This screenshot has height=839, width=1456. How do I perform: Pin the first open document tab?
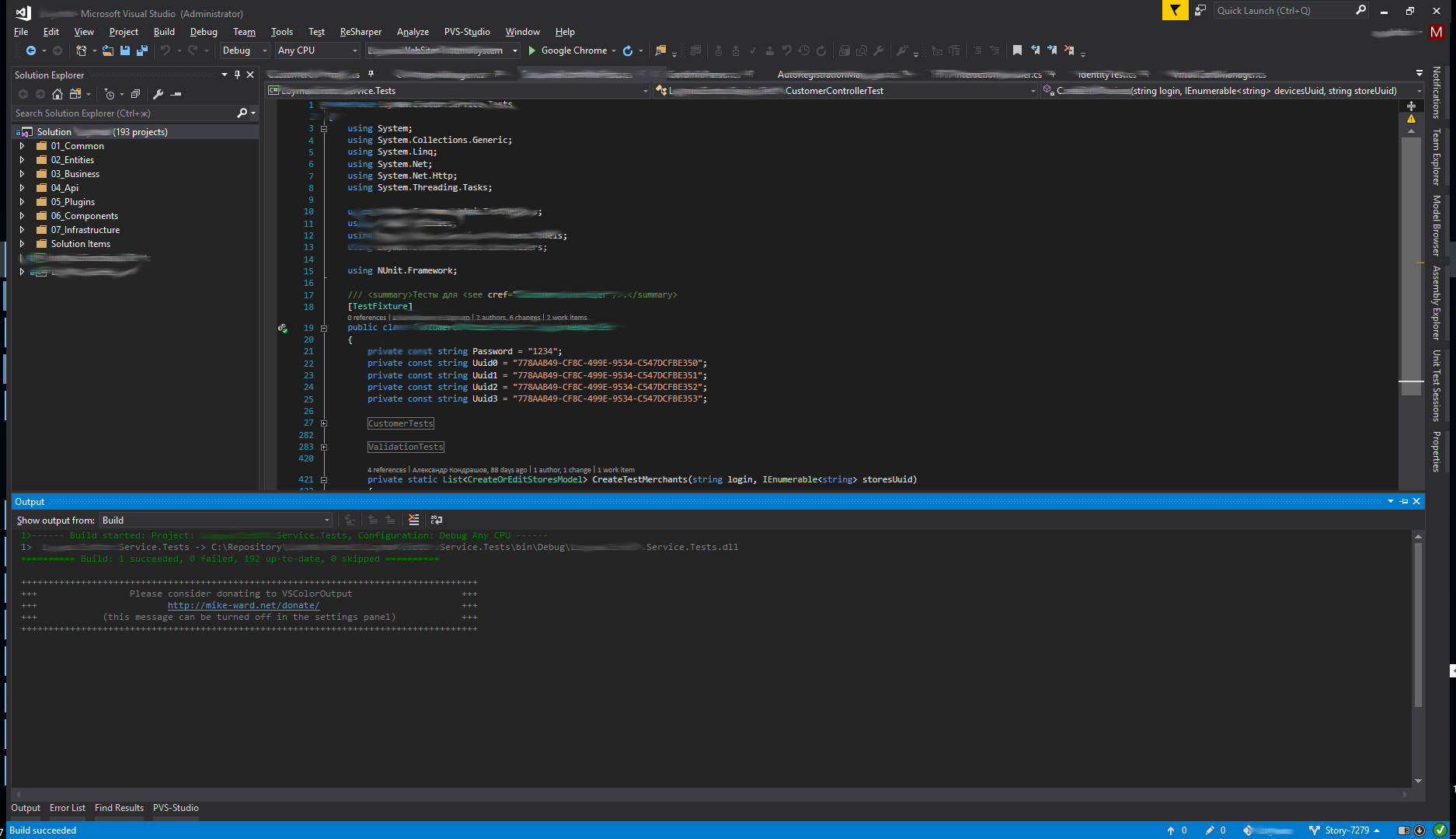click(x=371, y=74)
